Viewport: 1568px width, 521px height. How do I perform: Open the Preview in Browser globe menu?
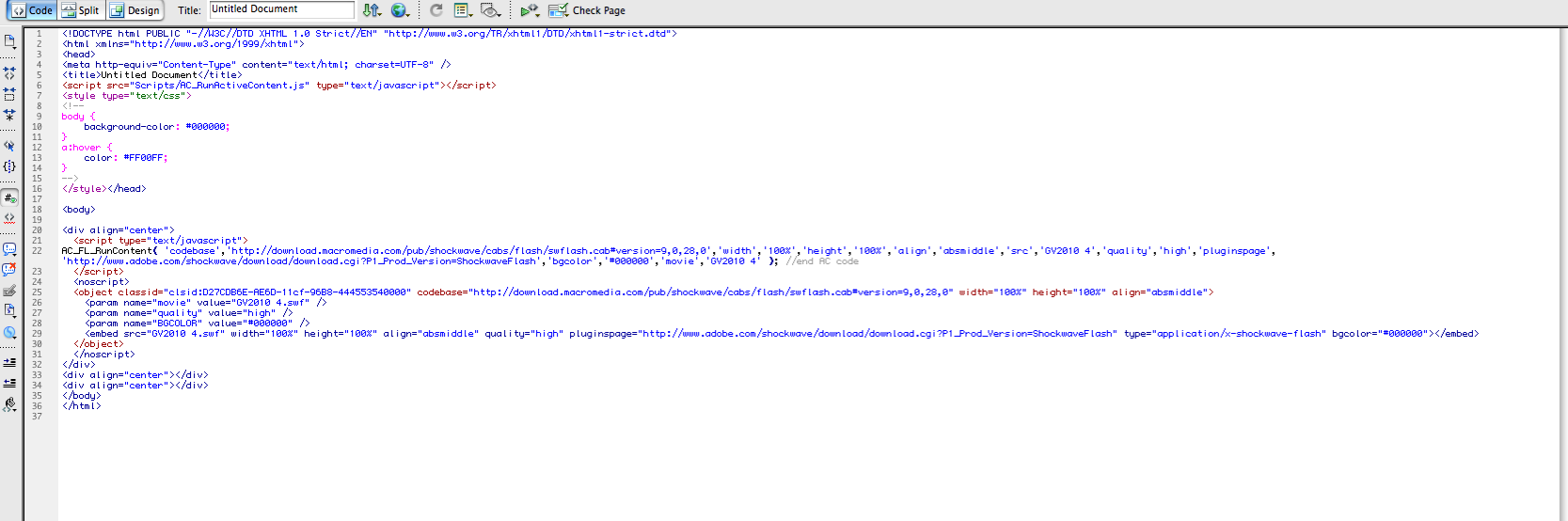(401, 10)
